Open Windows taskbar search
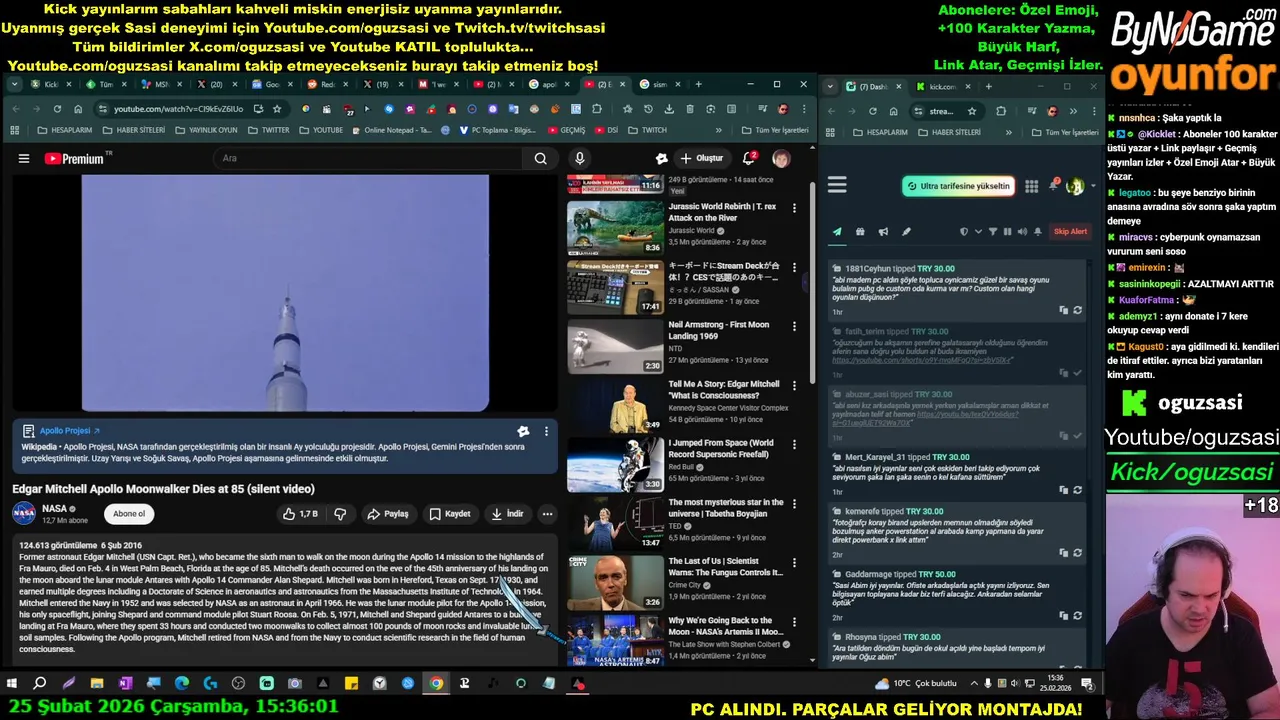The image size is (1280, 720). (x=40, y=684)
